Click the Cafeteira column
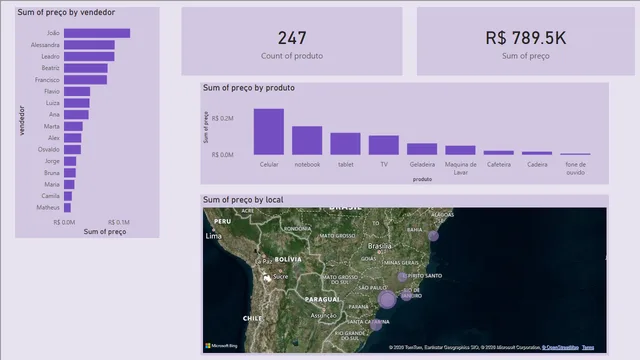Screen dimensions: 640x360 pyautogui.click(x=499, y=153)
